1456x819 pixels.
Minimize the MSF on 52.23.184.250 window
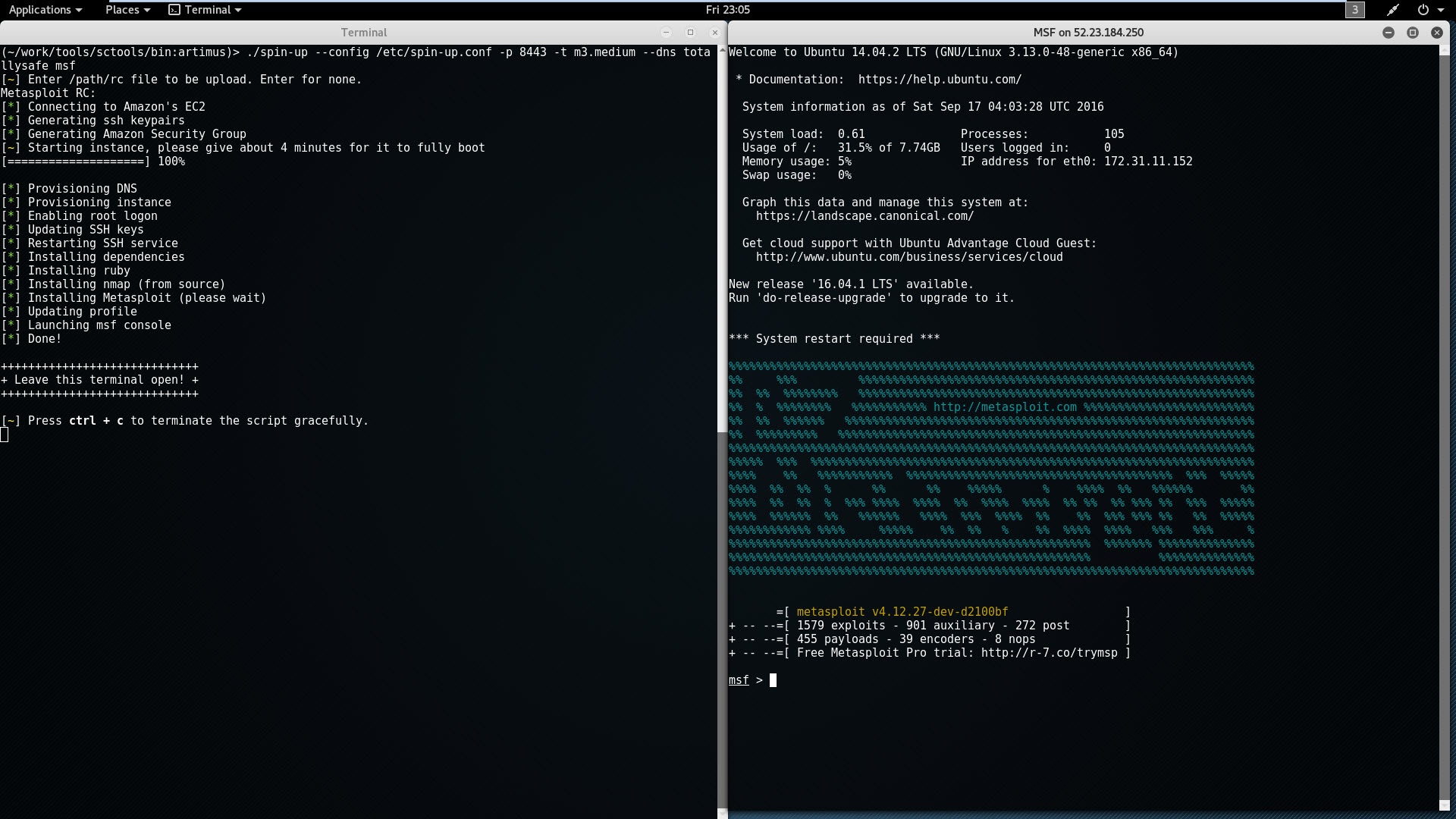click(x=1389, y=33)
